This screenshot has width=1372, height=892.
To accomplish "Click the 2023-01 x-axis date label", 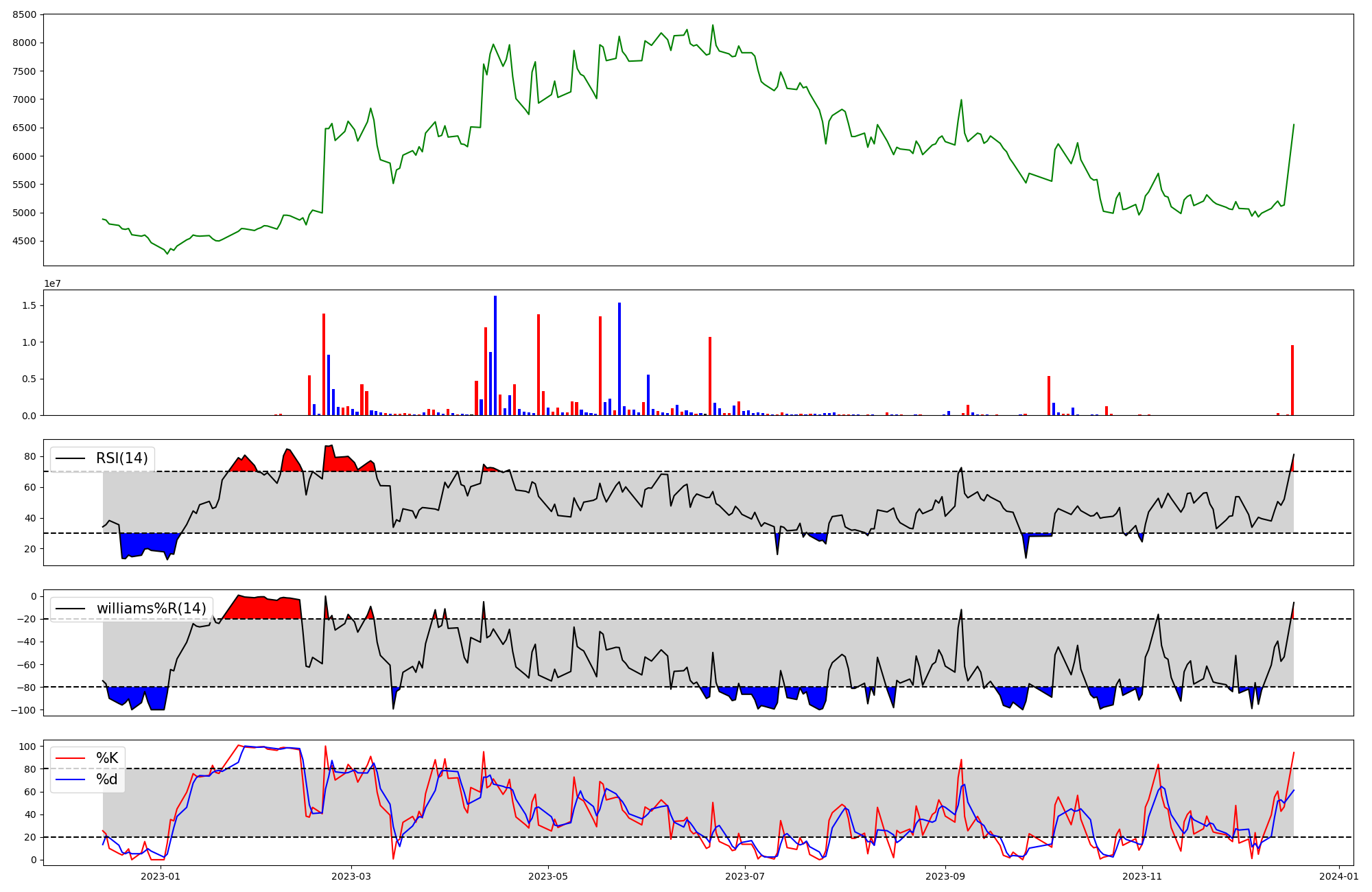I will coord(161,876).
